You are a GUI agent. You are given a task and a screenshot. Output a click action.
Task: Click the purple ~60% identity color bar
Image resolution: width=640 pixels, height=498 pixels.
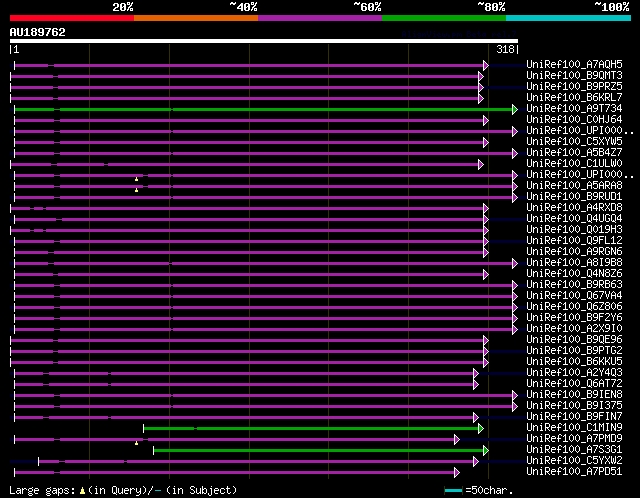320,18
